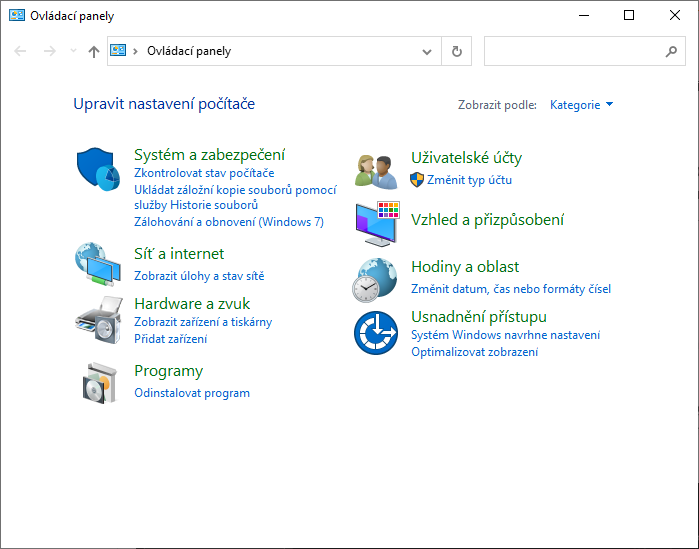Open the Programy category heading

coord(169,371)
